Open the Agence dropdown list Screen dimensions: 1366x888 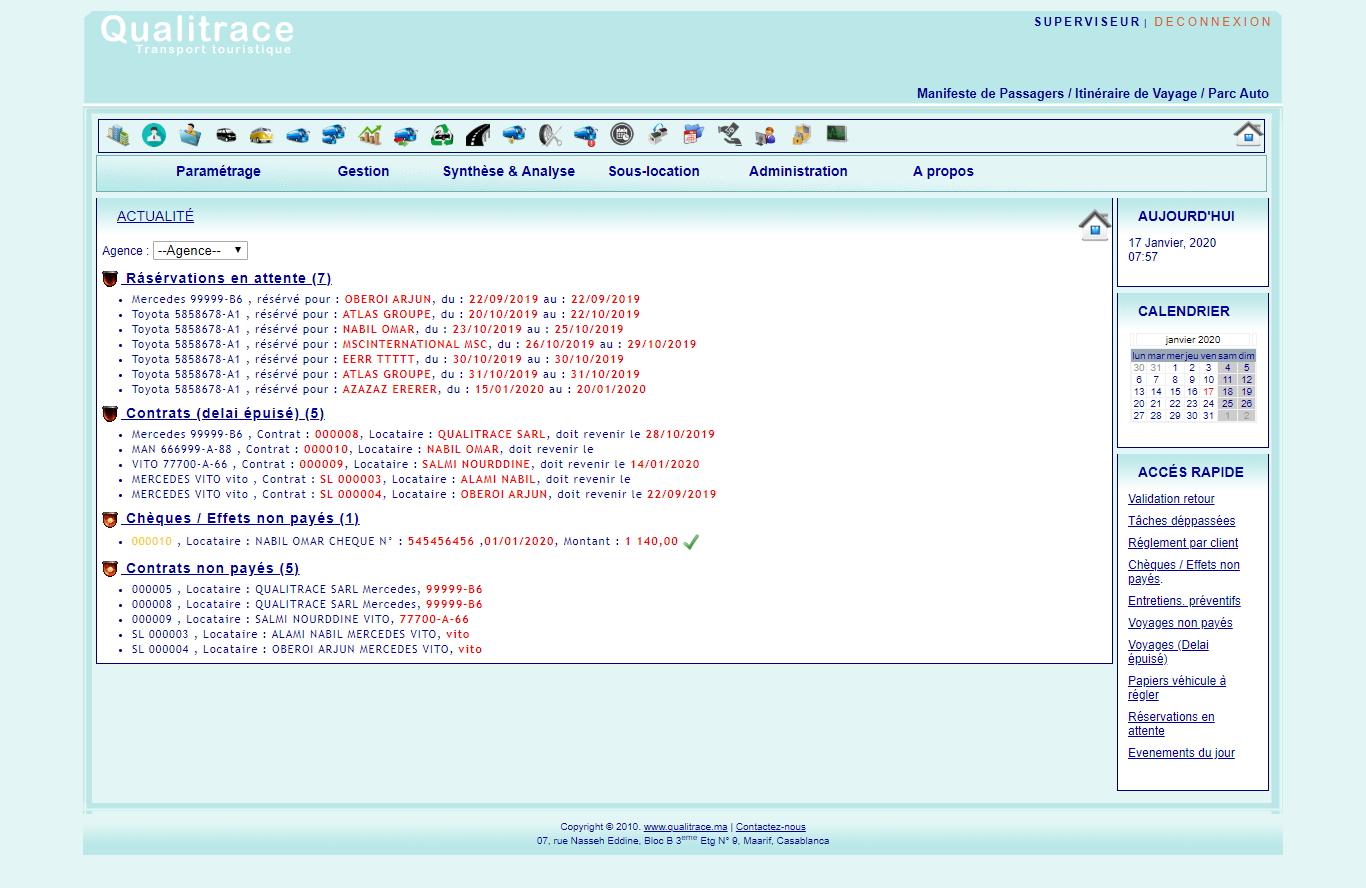click(x=200, y=251)
